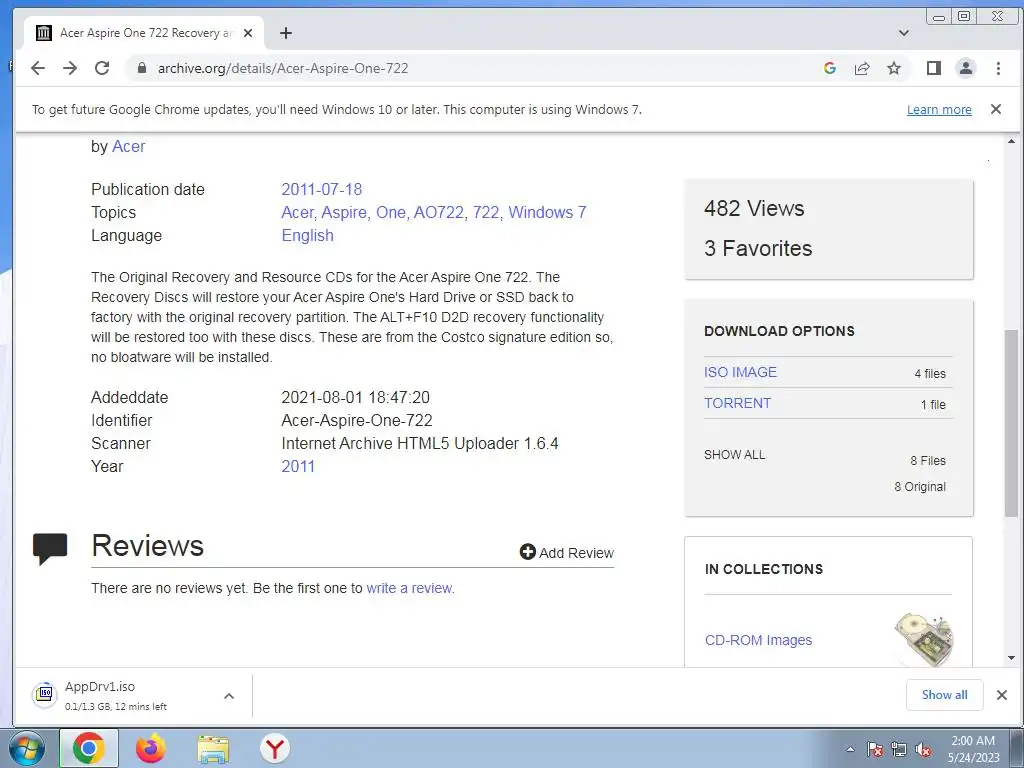The image size is (1024, 768).
Task: Open the Aspire topic link
Action: [x=344, y=212]
